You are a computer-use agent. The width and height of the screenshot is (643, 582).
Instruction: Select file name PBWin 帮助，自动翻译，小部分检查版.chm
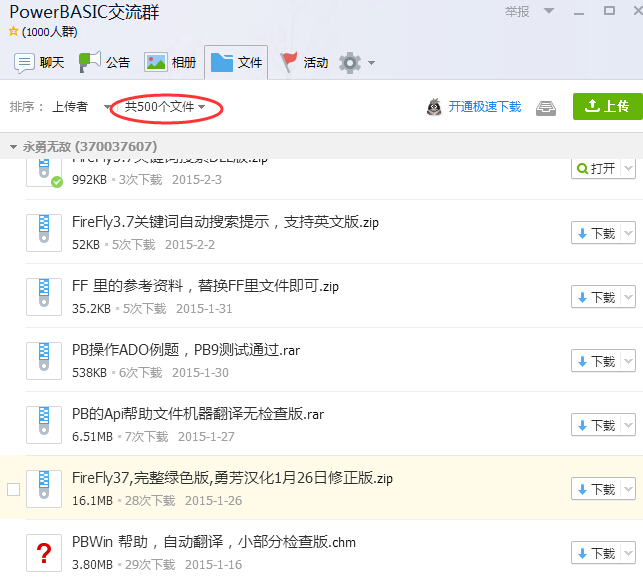214,542
